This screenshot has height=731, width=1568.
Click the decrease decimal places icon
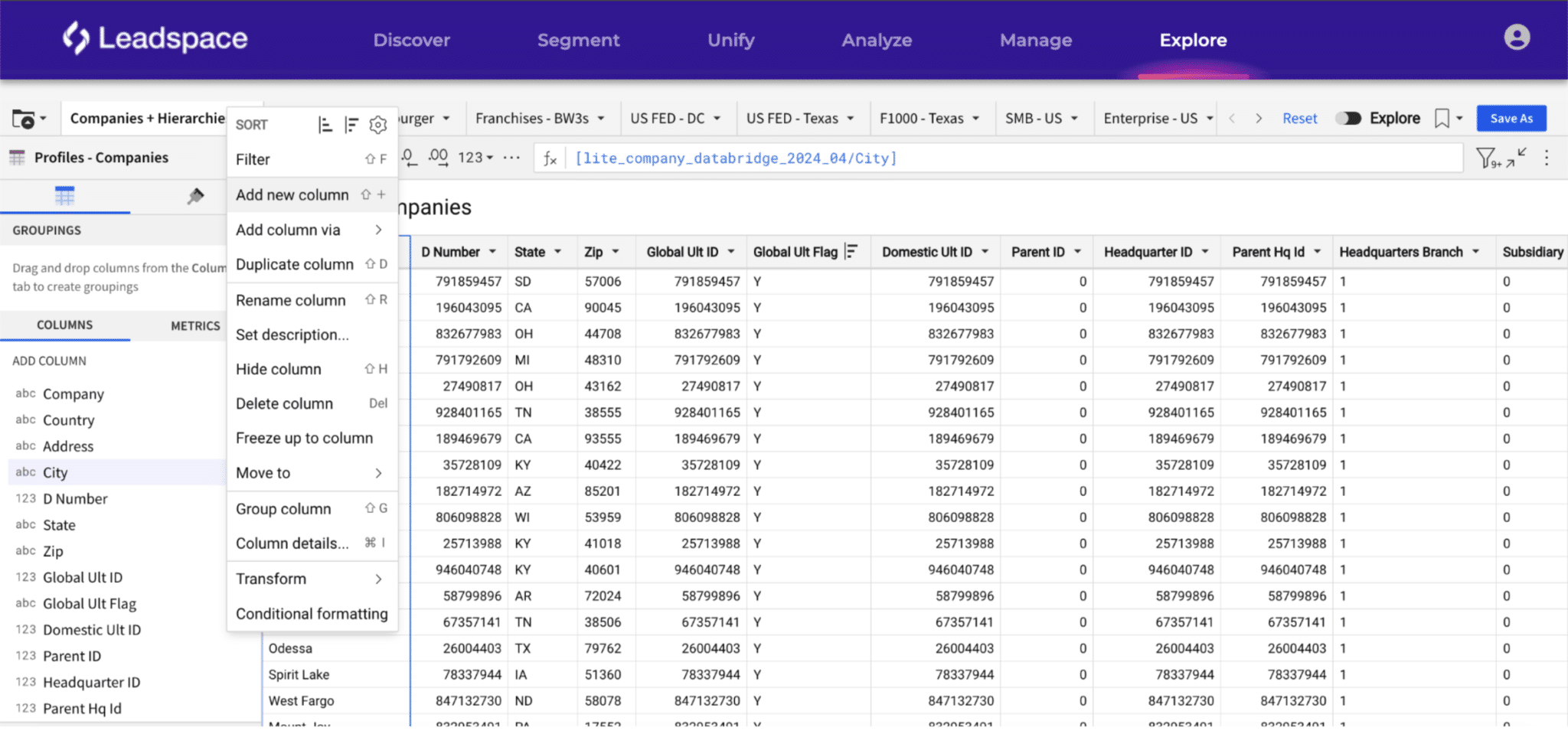[x=410, y=158]
